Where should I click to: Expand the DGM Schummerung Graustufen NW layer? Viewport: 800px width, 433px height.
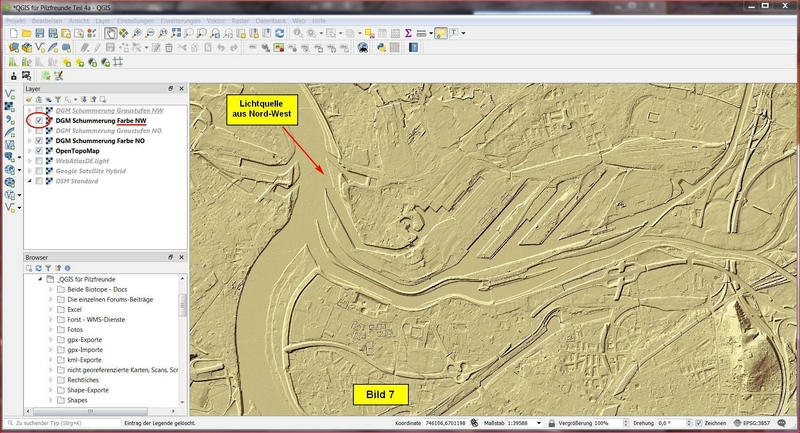click(x=29, y=110)
